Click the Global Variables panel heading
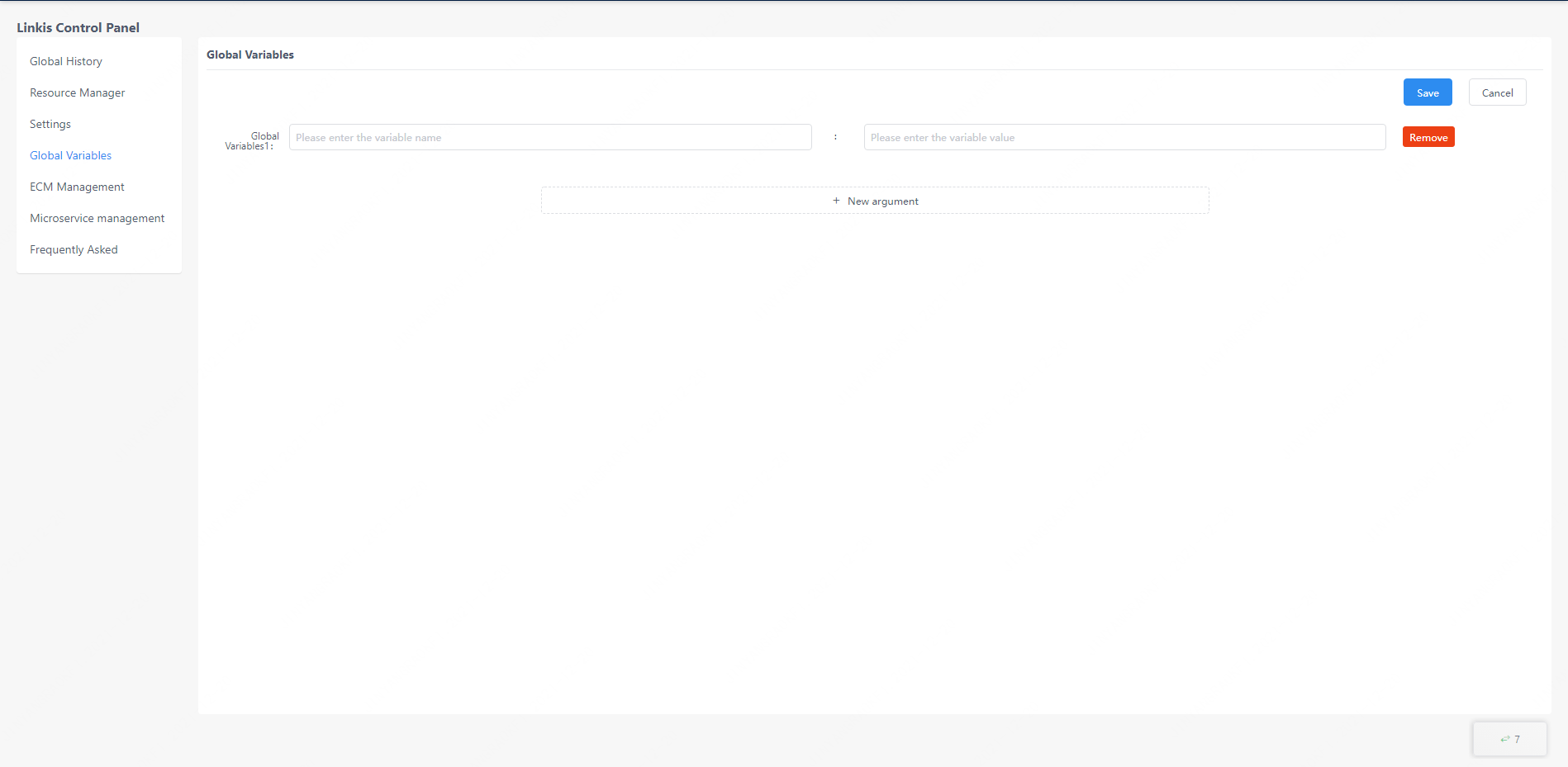The width and height of the screenshot is (1568, 767). point(249,54)
